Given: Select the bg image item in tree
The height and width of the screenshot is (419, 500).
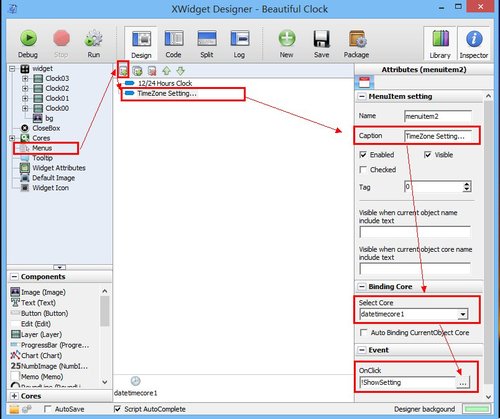Looking at the screenshot, I should point(49,118).
